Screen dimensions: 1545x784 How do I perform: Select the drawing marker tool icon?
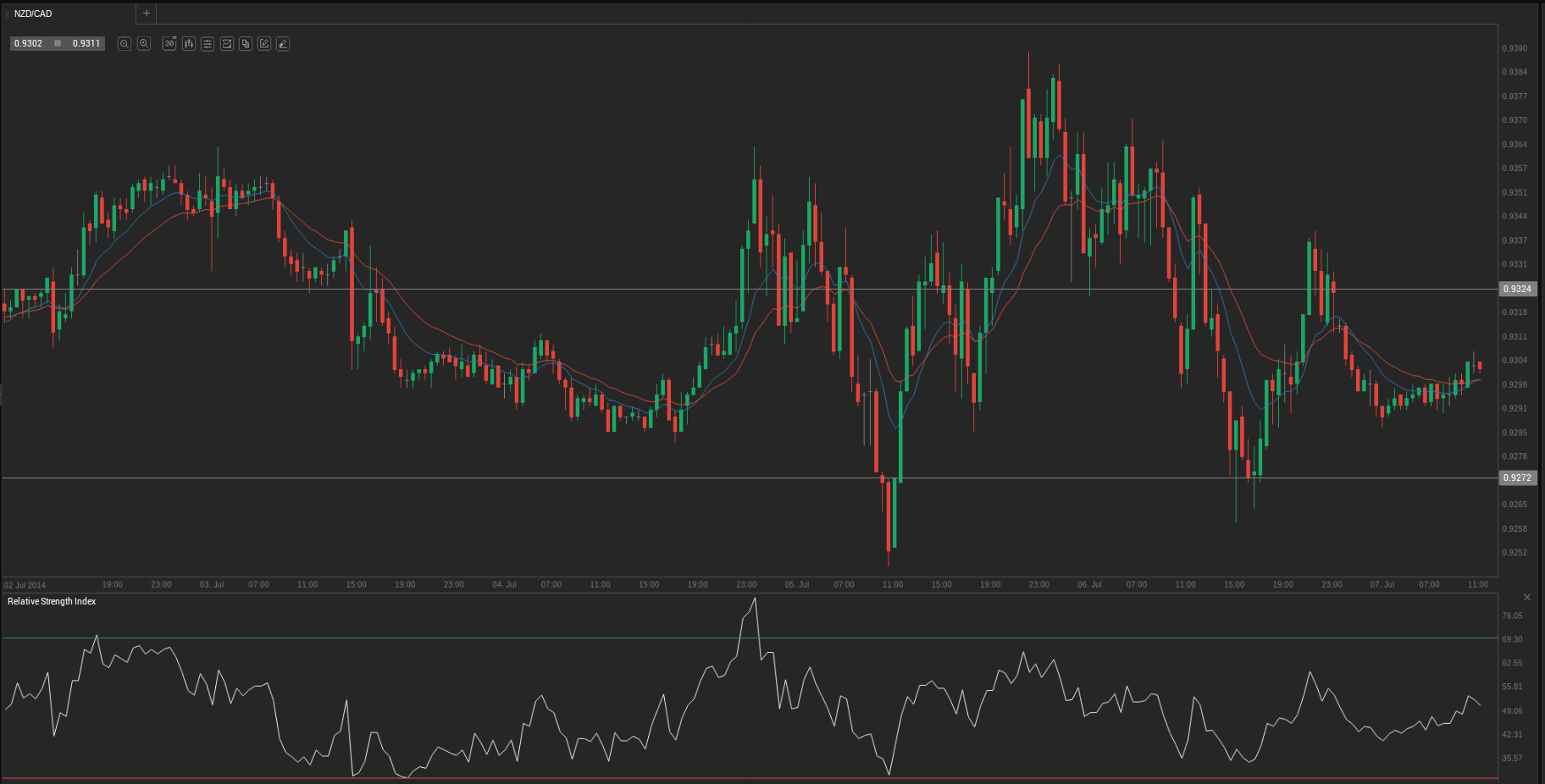pos(283,44)
